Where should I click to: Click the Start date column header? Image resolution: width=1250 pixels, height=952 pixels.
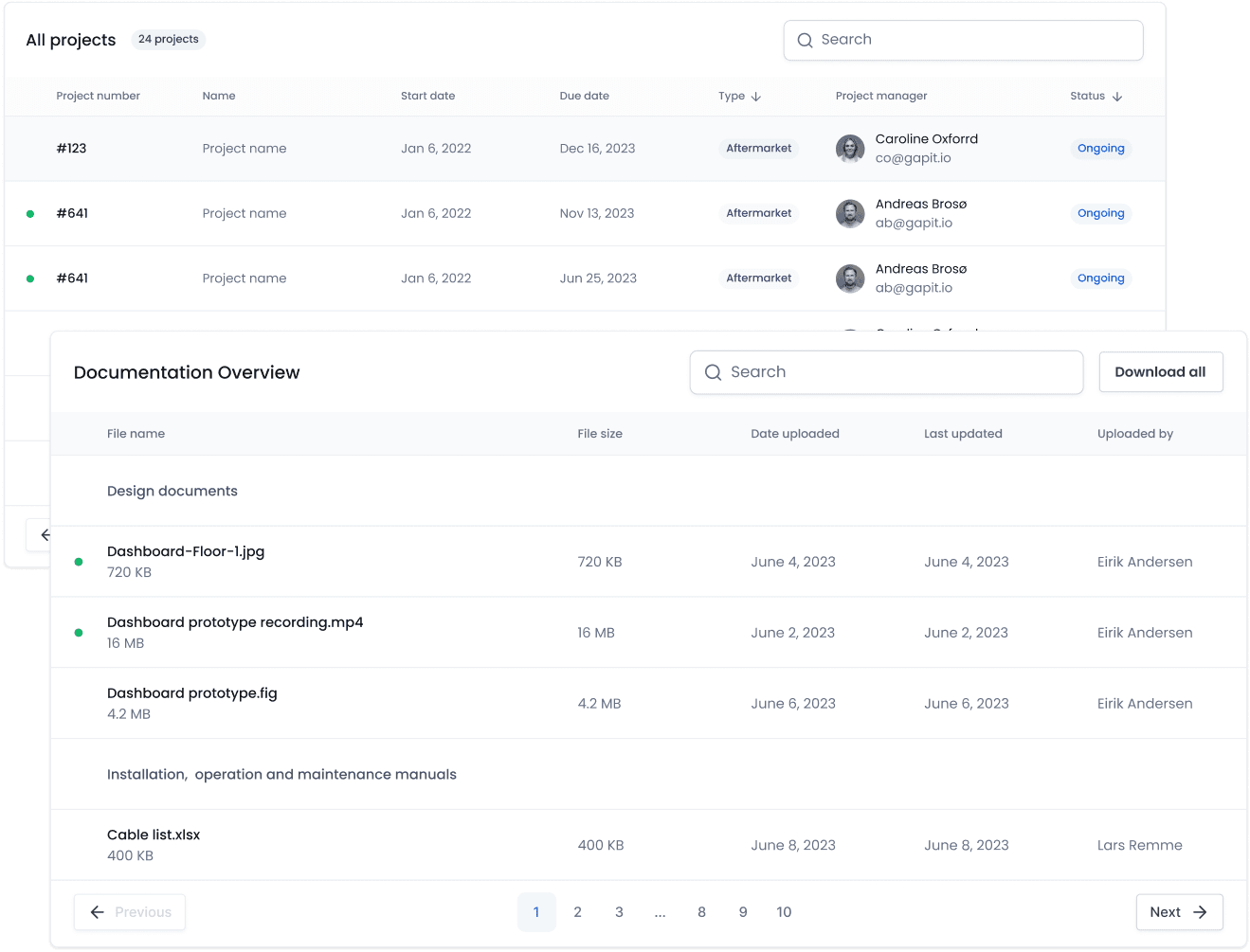427,97
